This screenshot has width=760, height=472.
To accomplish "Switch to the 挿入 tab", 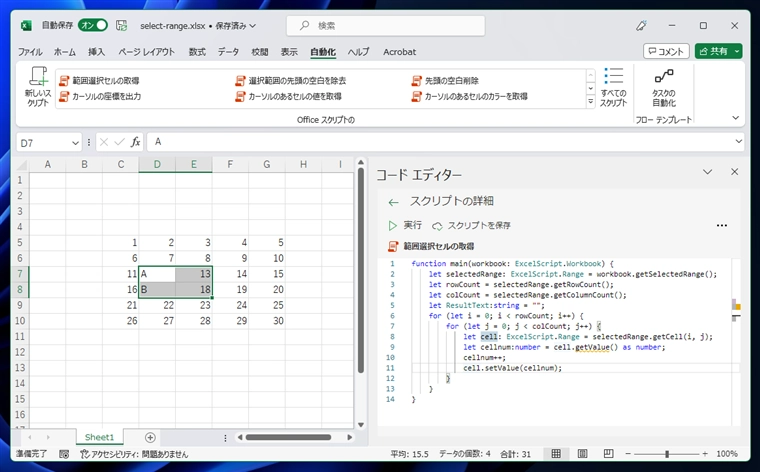I will click(x=96, y=52).
